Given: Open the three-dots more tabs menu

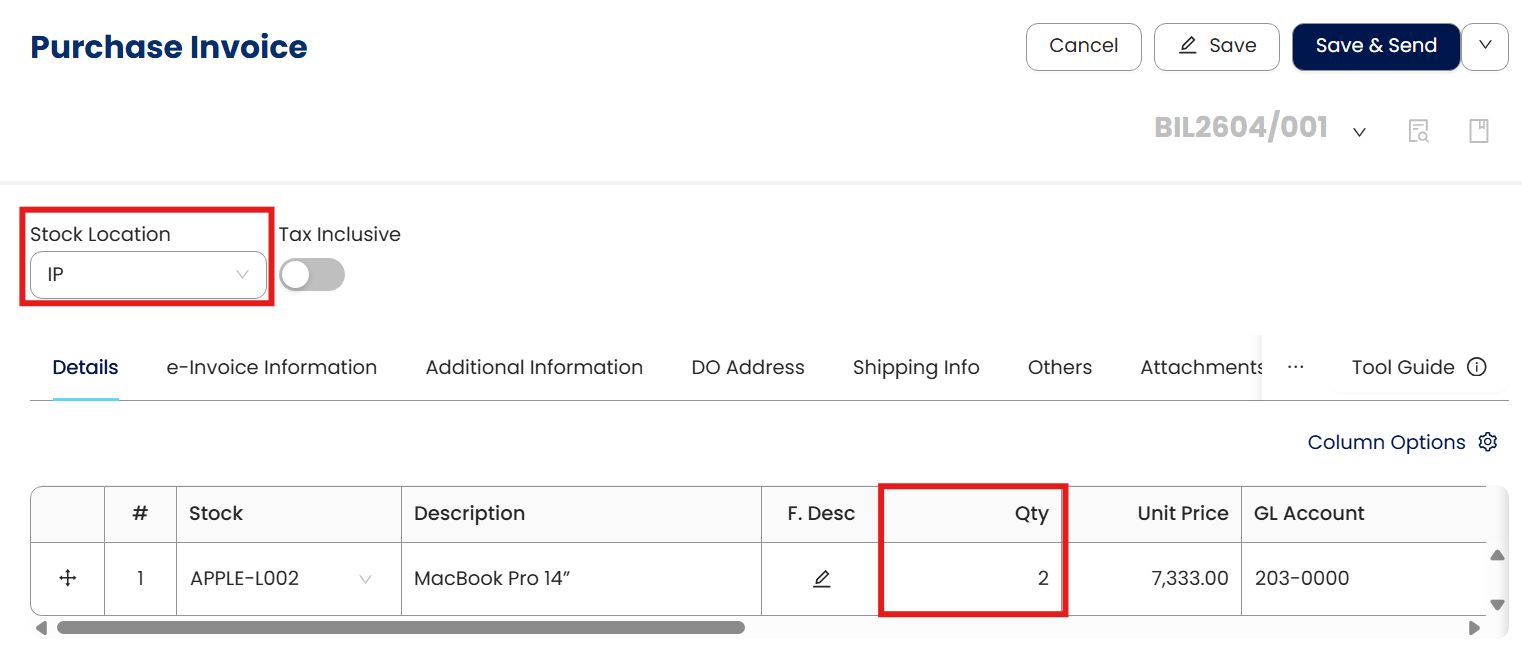Looking at the screenshot, I should [x=1296, y=367].
